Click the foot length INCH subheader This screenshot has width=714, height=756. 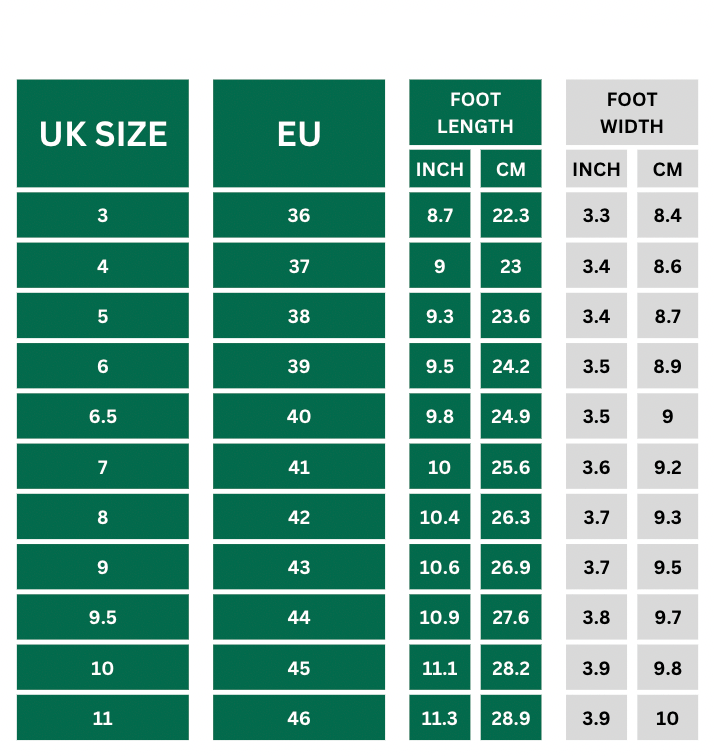click(x=440, y=169)
